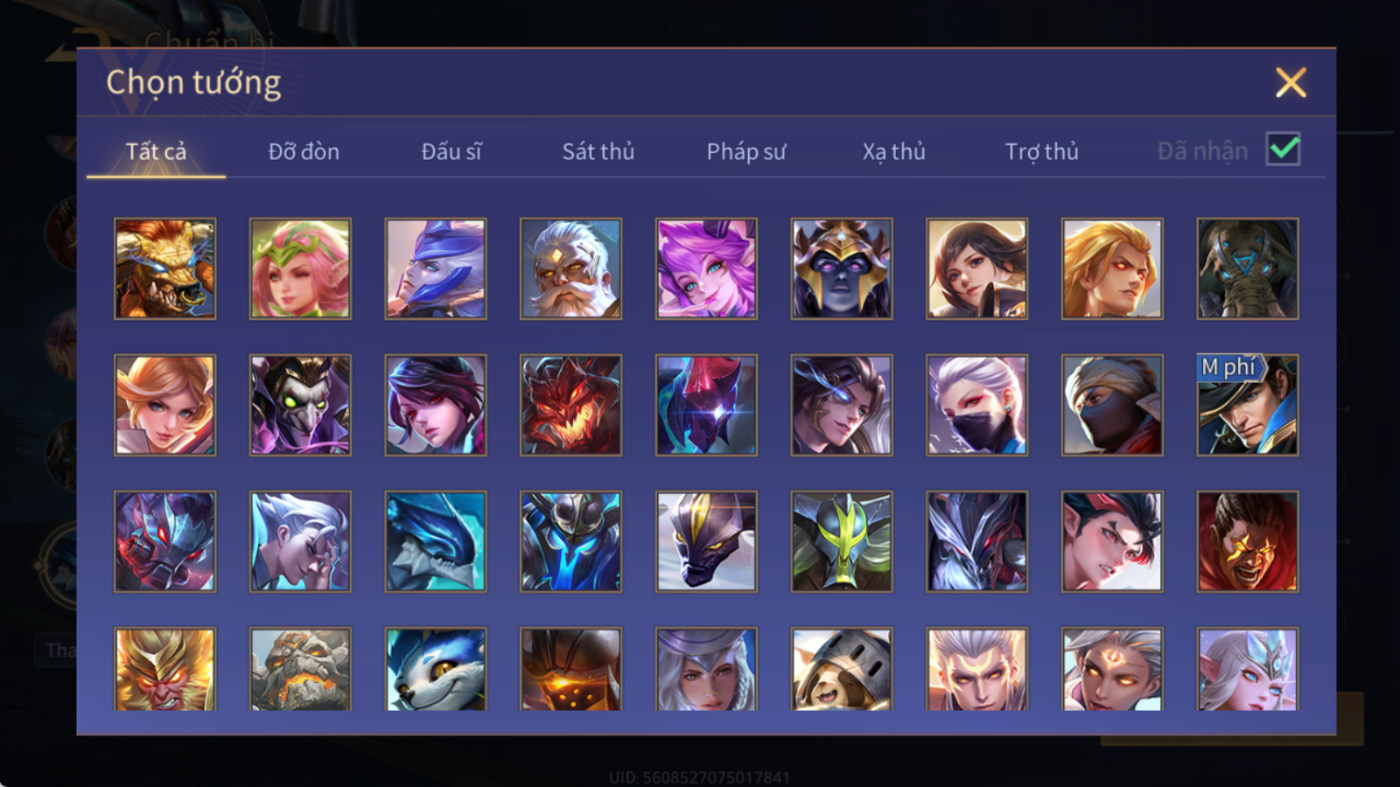Select the blue fox hero portrait

tap(436, 669)
